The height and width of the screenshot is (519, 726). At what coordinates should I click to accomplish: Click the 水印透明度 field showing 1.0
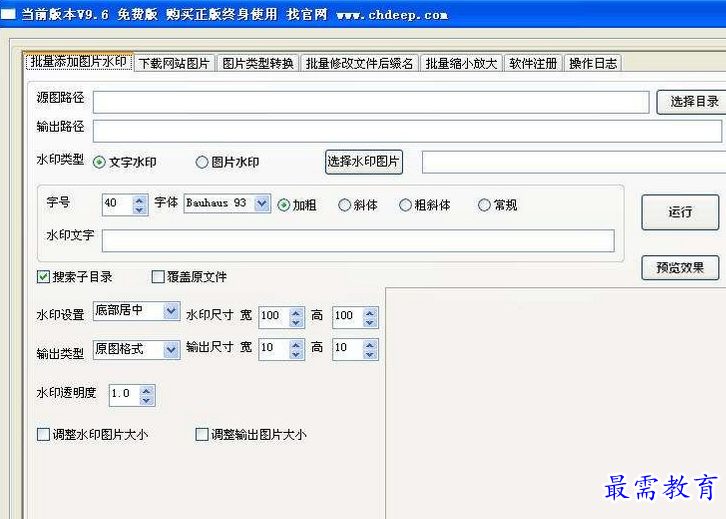[125, 395]
